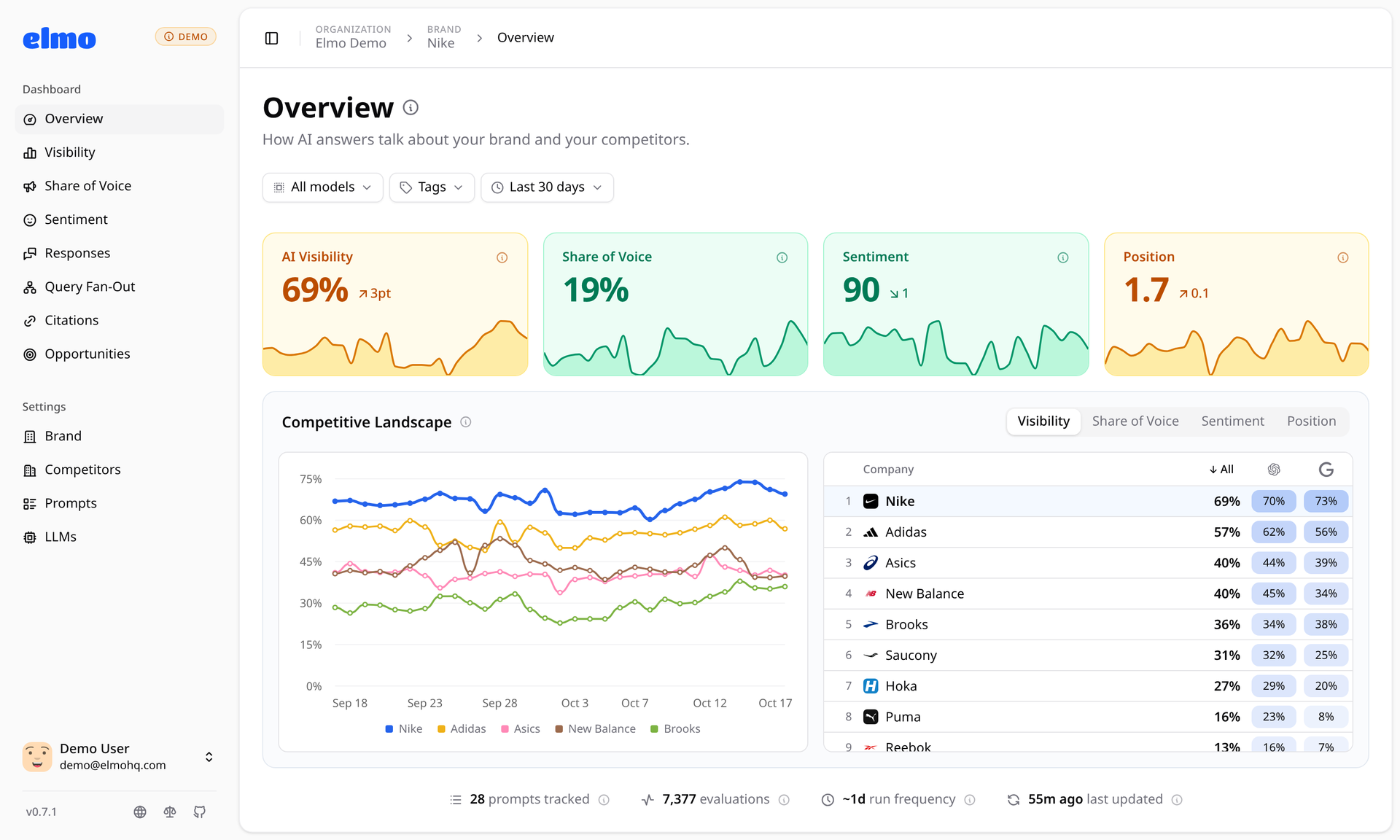Select the ChatGPT model column icon

(1273, 470)
